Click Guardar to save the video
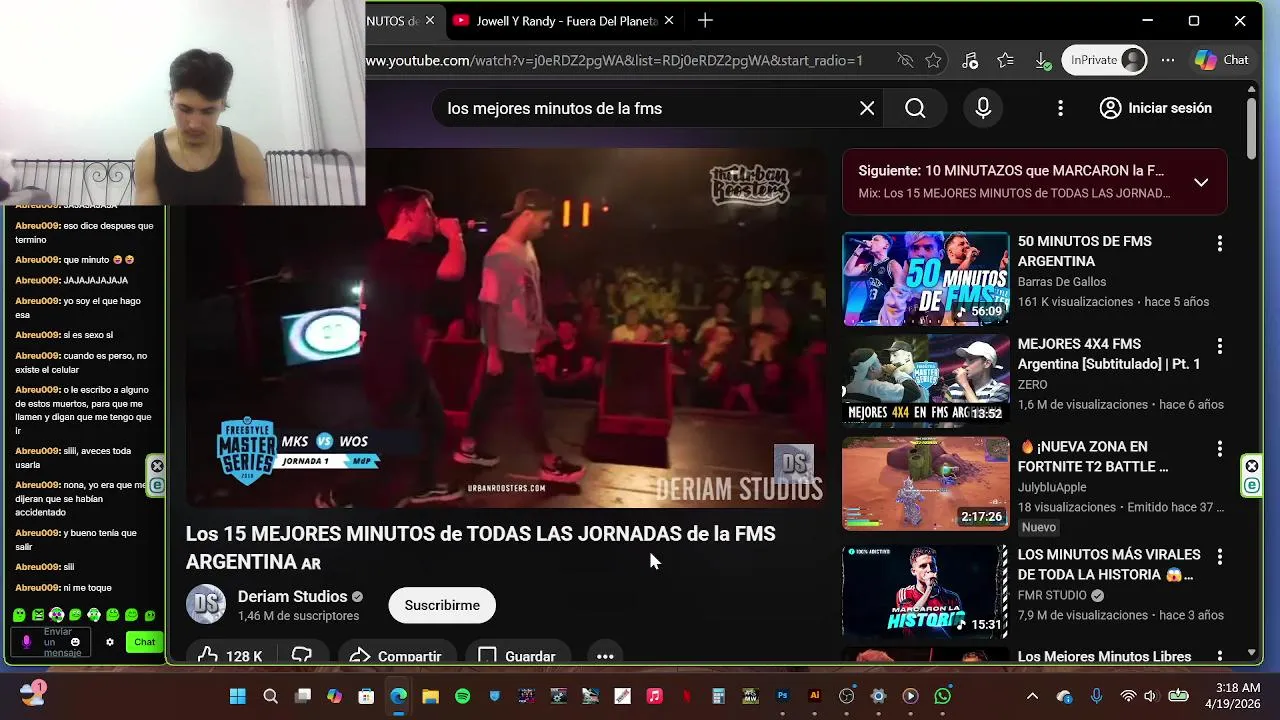This screenshot has width=1280, height=720. (516, 656)
